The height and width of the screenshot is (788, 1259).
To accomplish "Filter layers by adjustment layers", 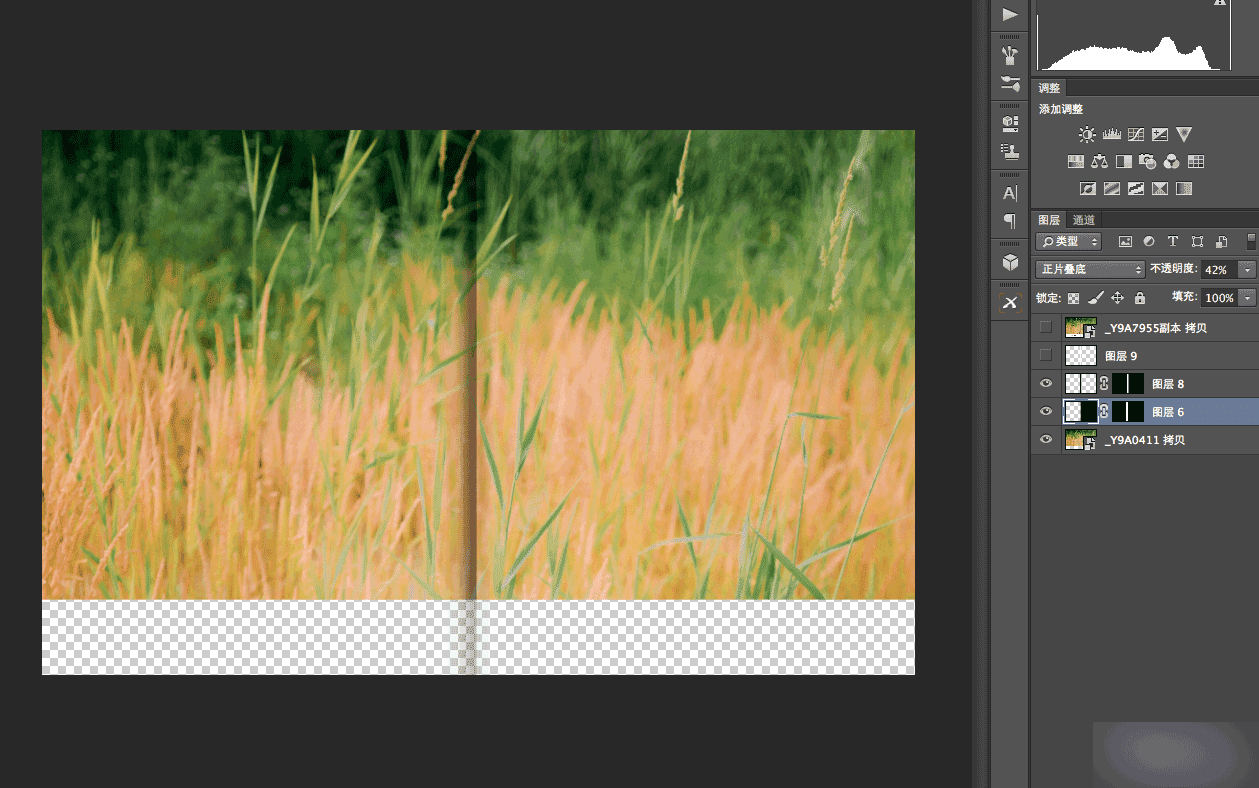I will [1149, 242].
